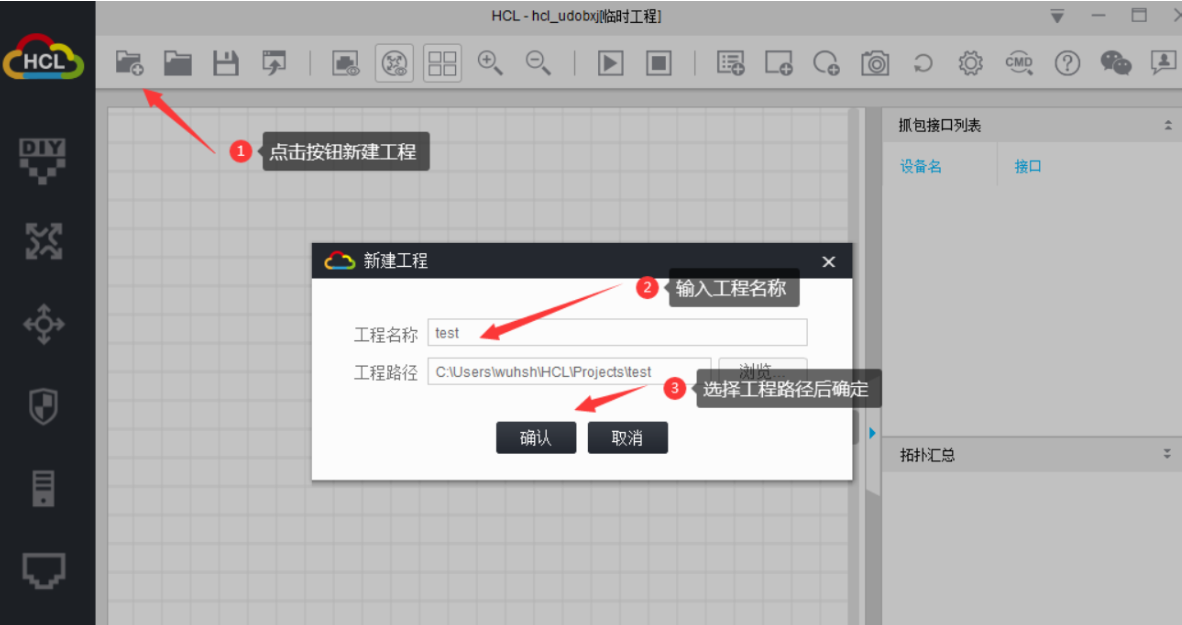The height and width of the screenshot is (625, 1182).
Task: Click the 工程名称 input field
Action: [x=617, y=333]
